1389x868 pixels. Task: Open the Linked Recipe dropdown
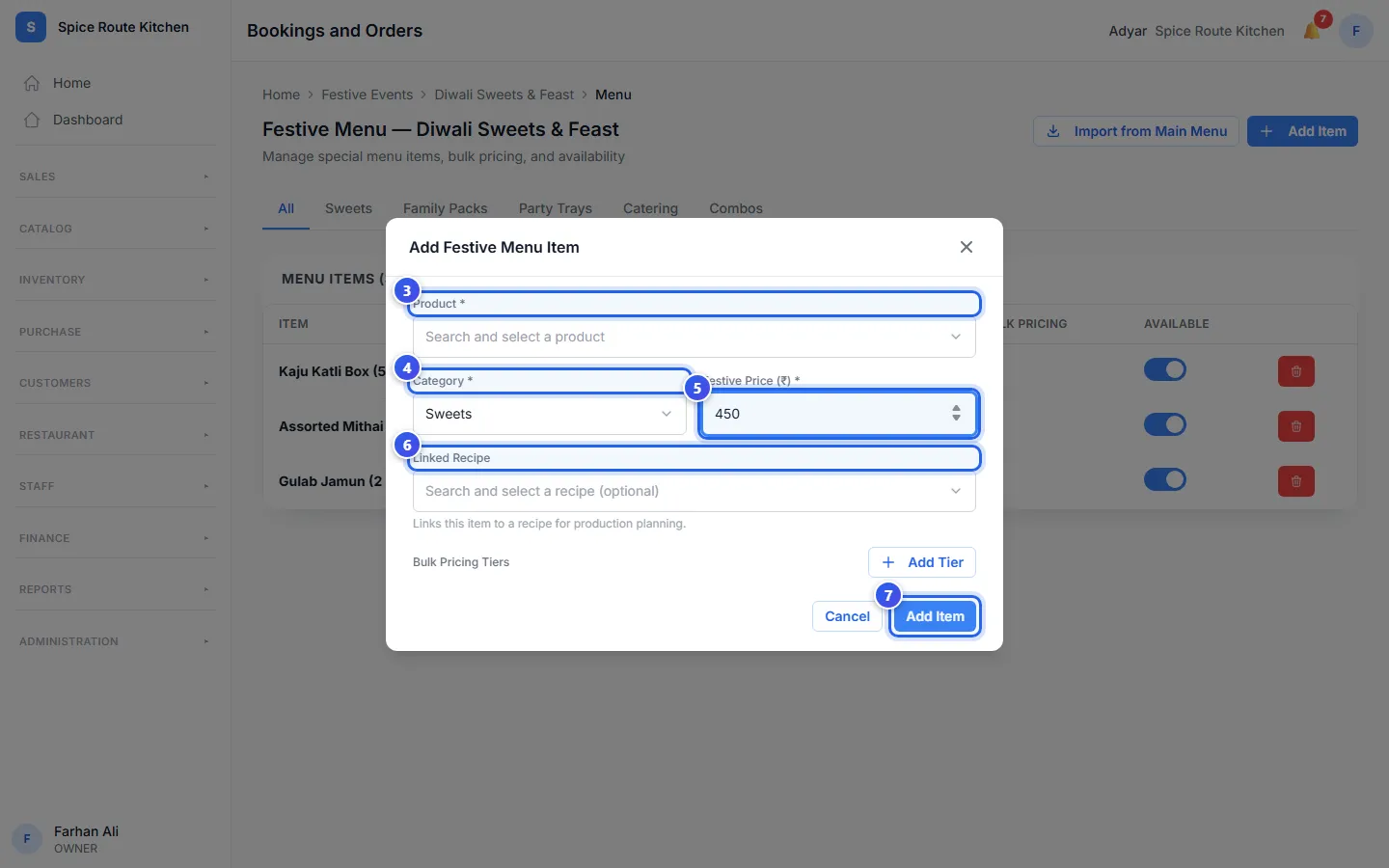[694, 492]
